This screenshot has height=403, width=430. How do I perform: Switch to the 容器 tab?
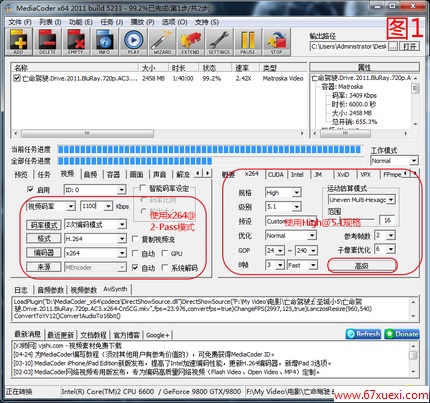coord(113,174)
